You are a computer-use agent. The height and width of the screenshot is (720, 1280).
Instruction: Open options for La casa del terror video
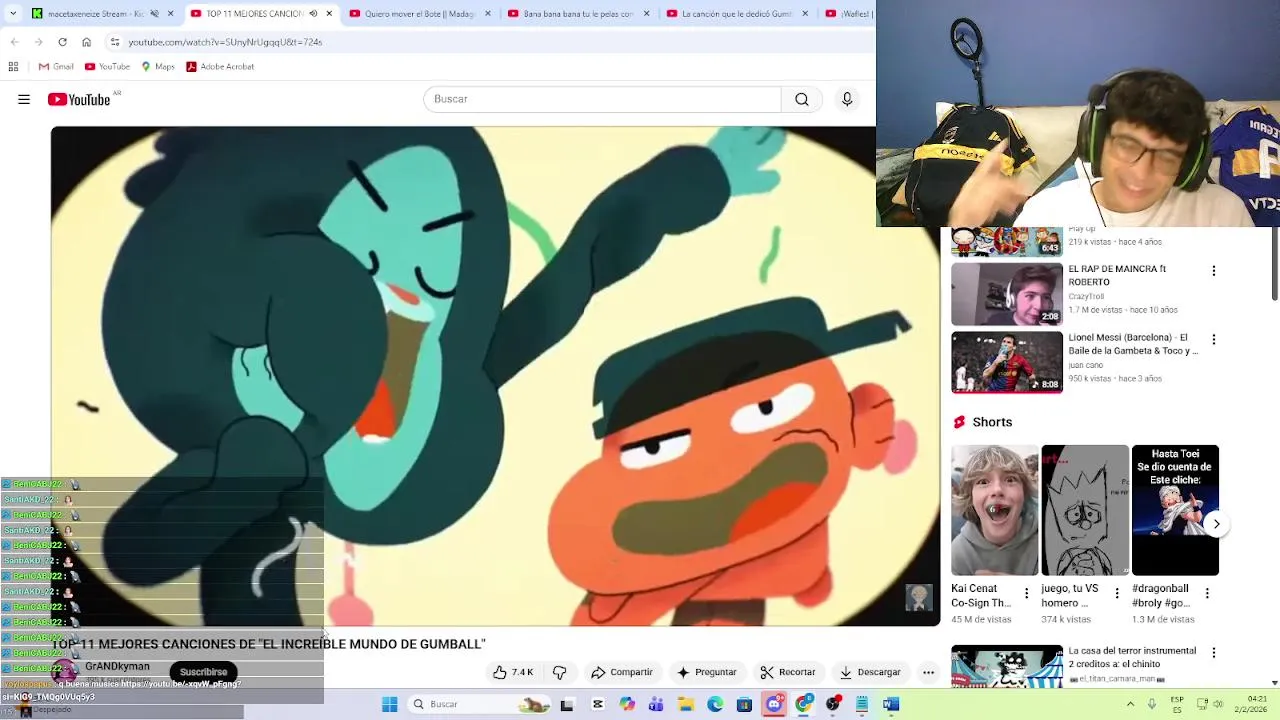tap(1214, 652)
